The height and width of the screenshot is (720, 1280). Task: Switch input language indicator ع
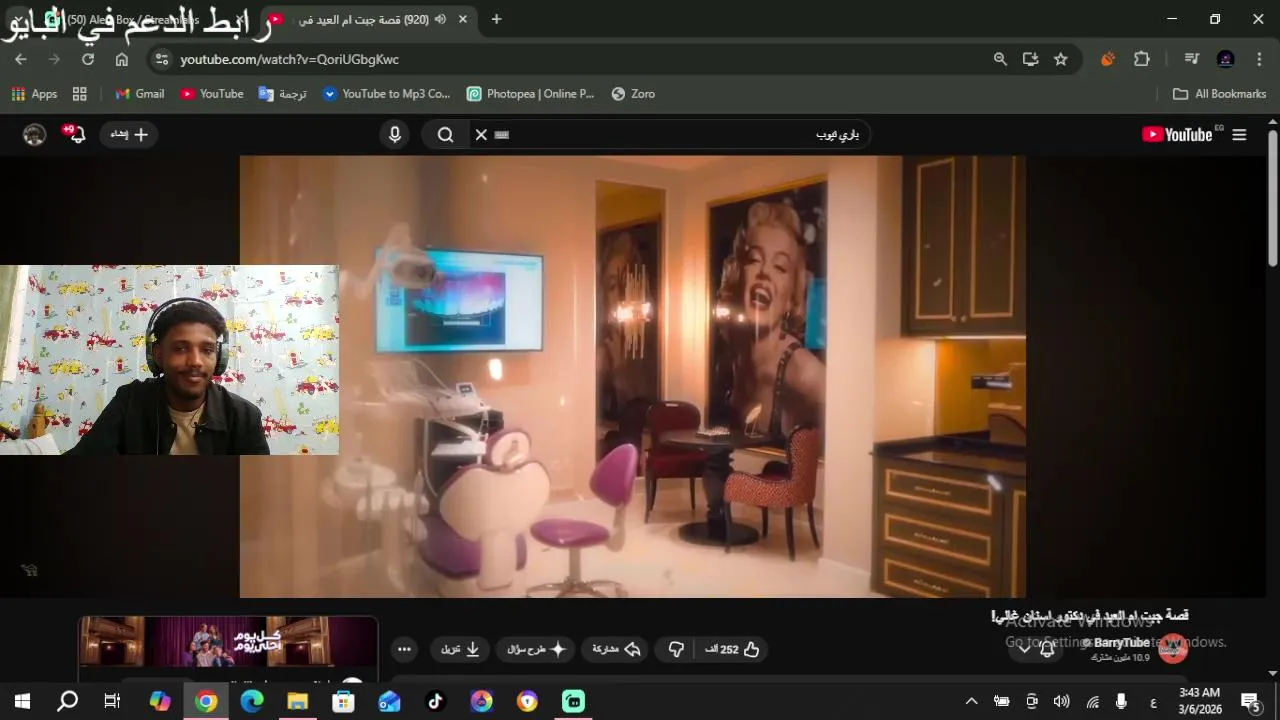pyautogui.click(x=1153, y=701)
